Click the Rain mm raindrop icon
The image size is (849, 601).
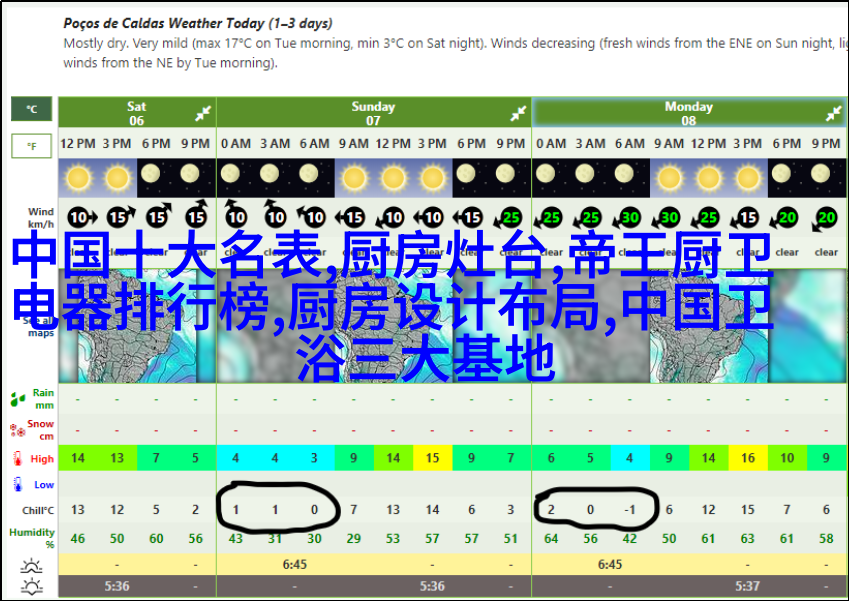(17, 400)
